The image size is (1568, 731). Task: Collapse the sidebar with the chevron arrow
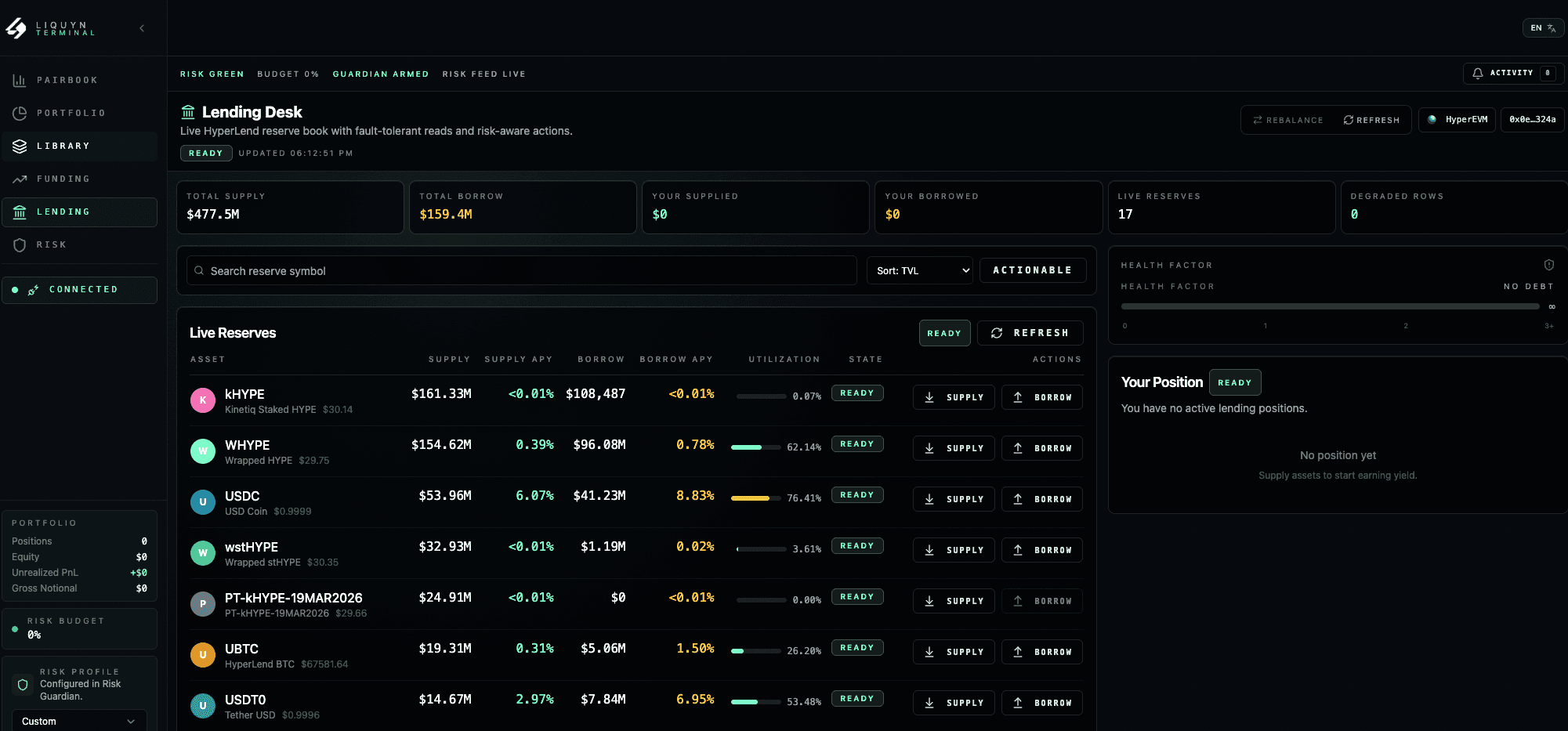pyautogui.click(x=142, y=28)
